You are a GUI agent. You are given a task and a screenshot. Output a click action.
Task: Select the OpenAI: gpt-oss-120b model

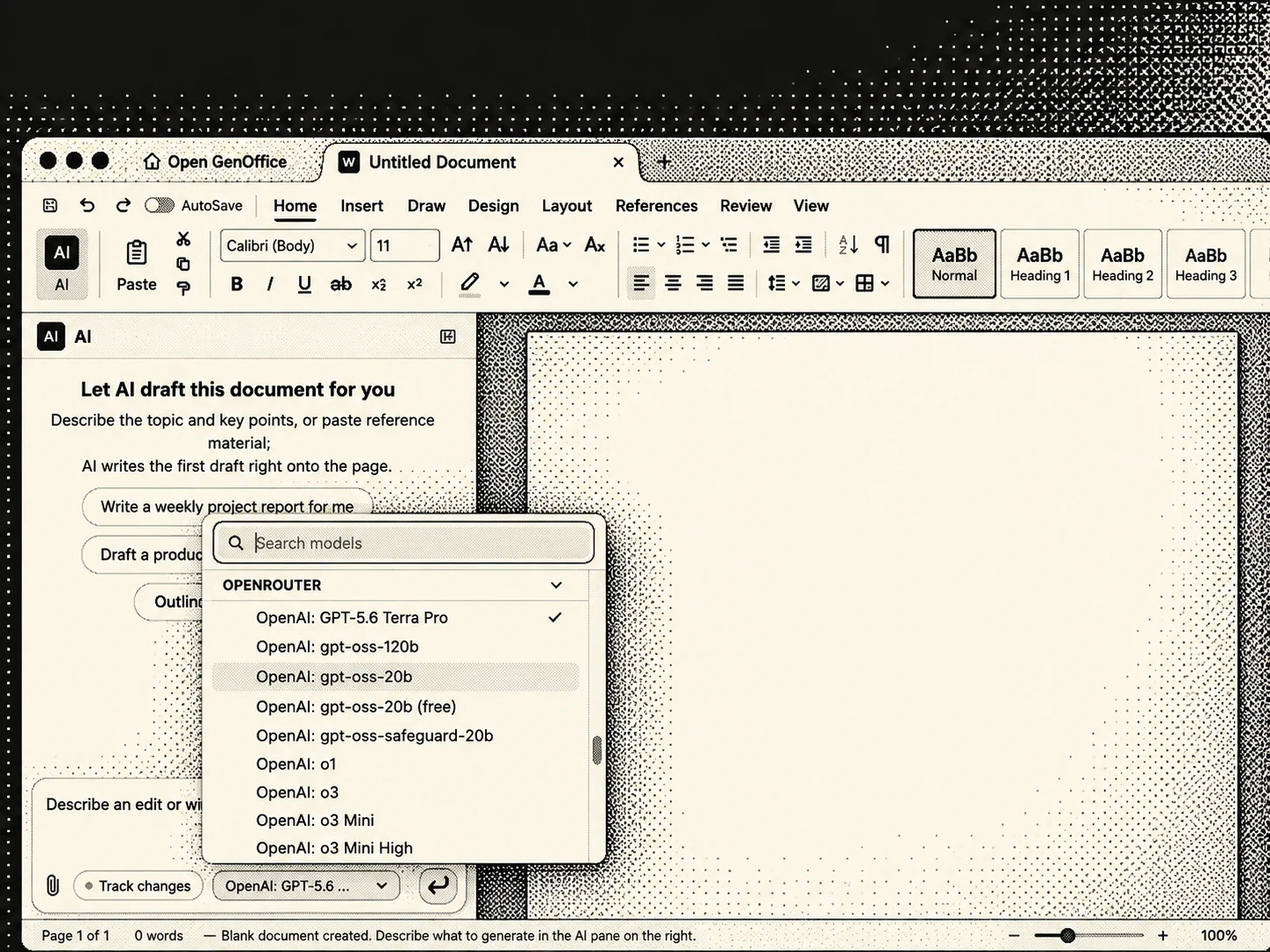396,647
